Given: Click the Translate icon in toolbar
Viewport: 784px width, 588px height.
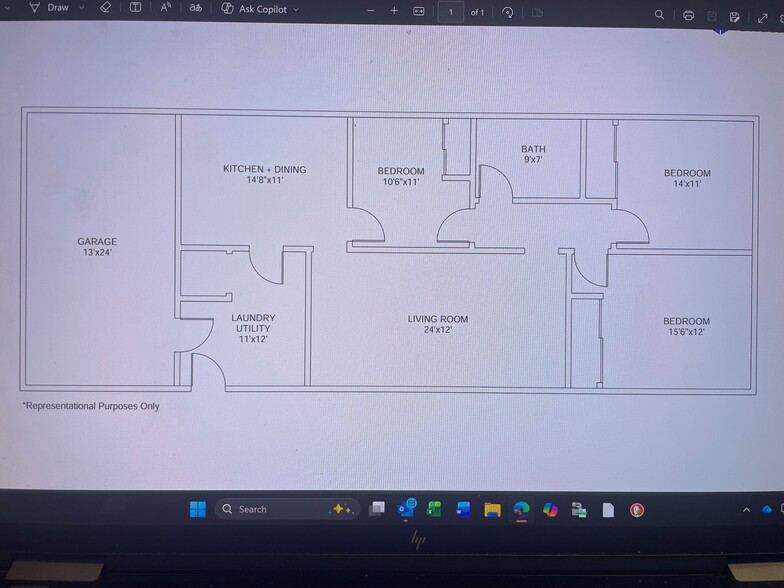Looking at the screenshot, I should click(x=196, y=8).
